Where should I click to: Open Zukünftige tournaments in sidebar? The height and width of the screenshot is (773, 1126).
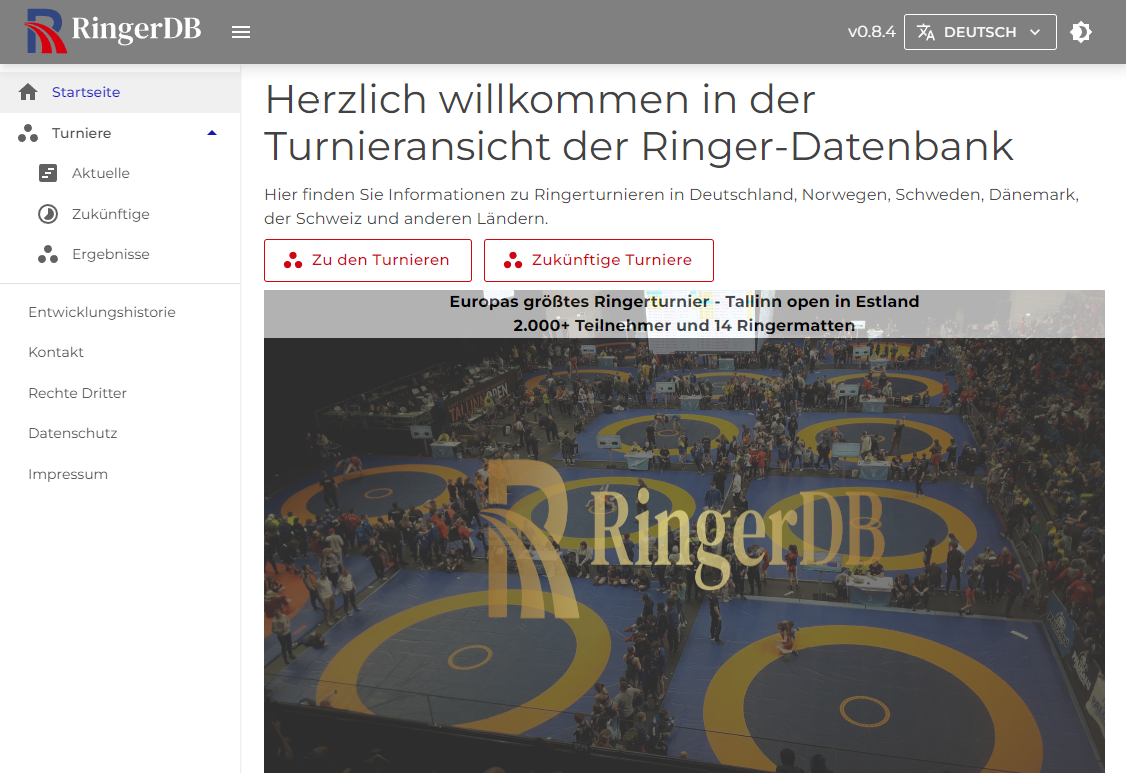pyautogui.click(x=111, y=214)
